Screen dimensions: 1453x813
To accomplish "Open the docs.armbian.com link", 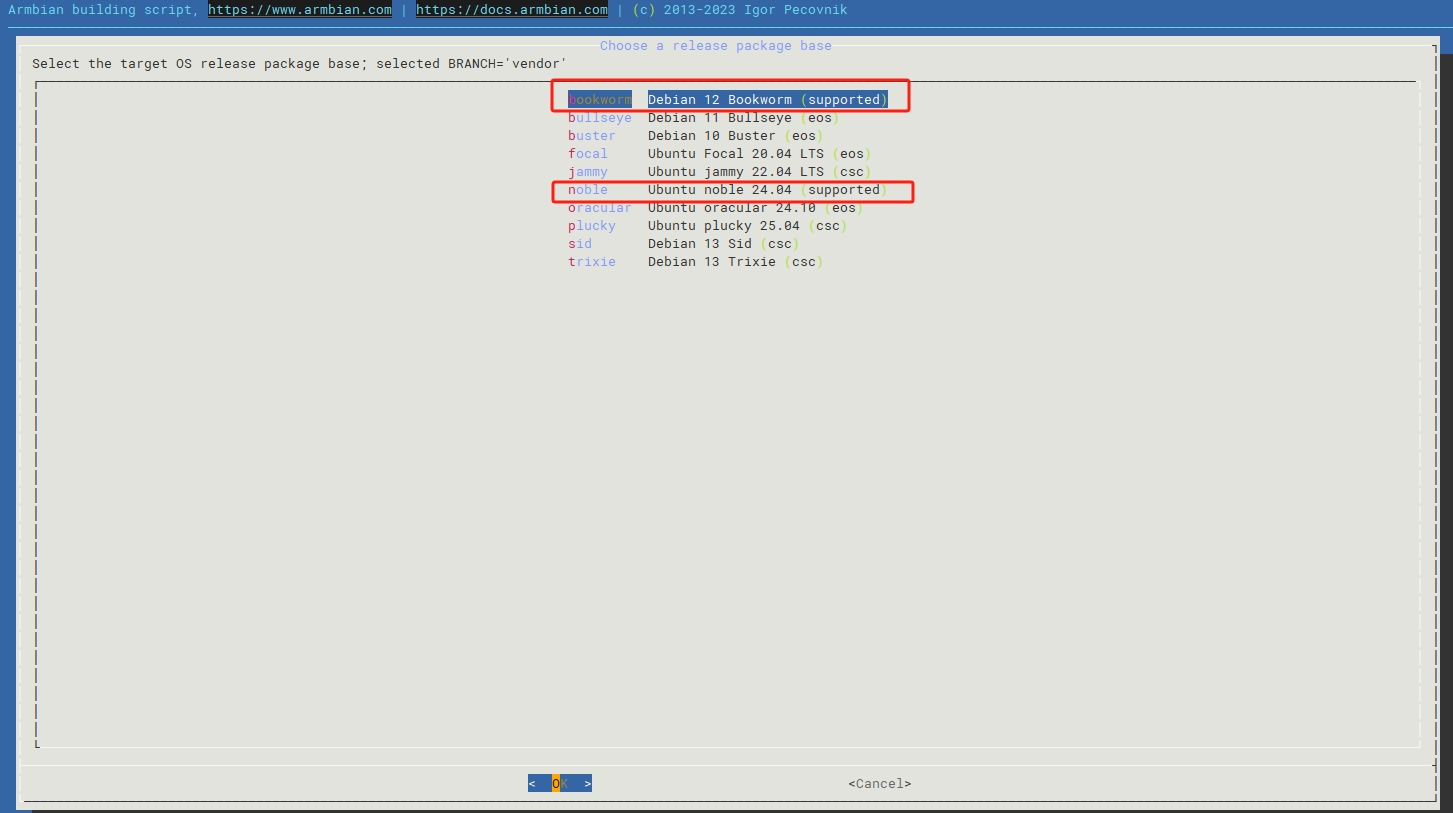I will 512,10.
